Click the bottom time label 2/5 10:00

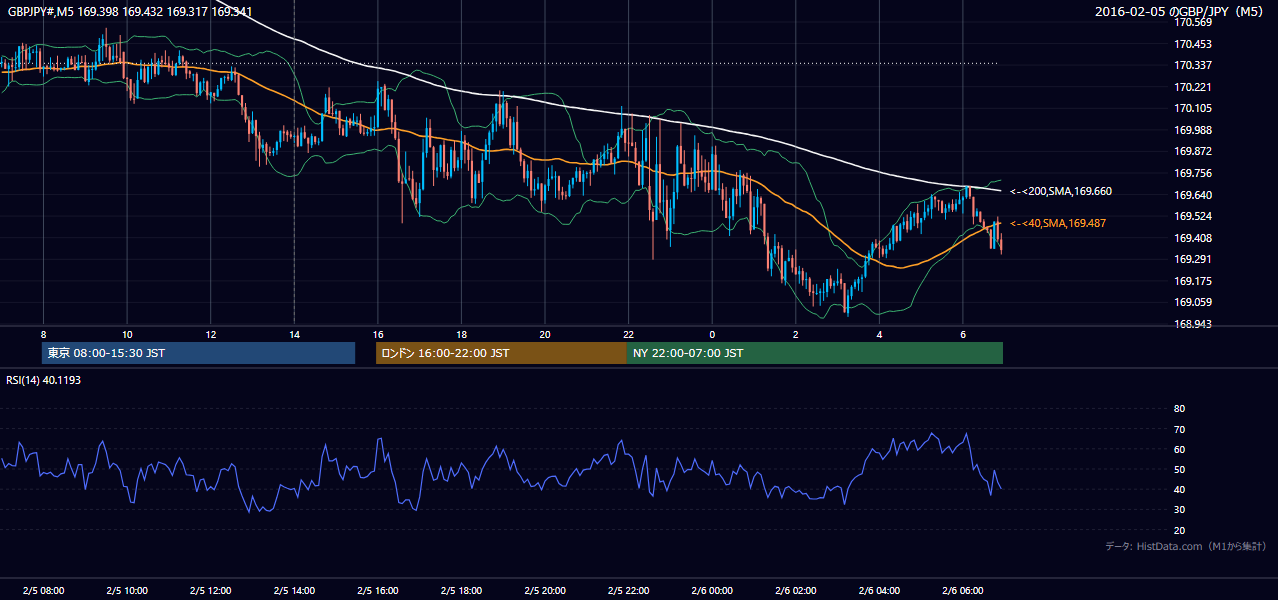point(127,591)
